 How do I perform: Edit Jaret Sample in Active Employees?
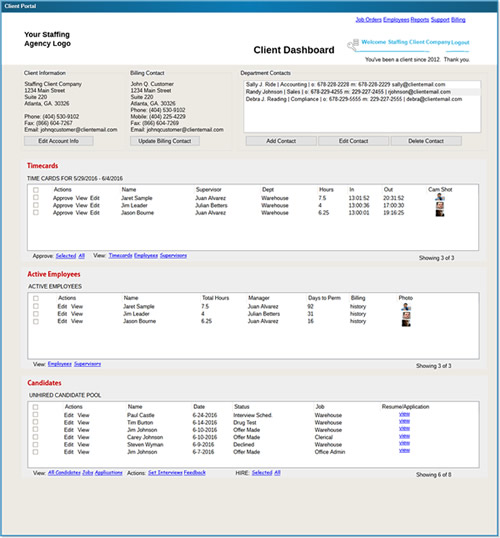point(62,306)
